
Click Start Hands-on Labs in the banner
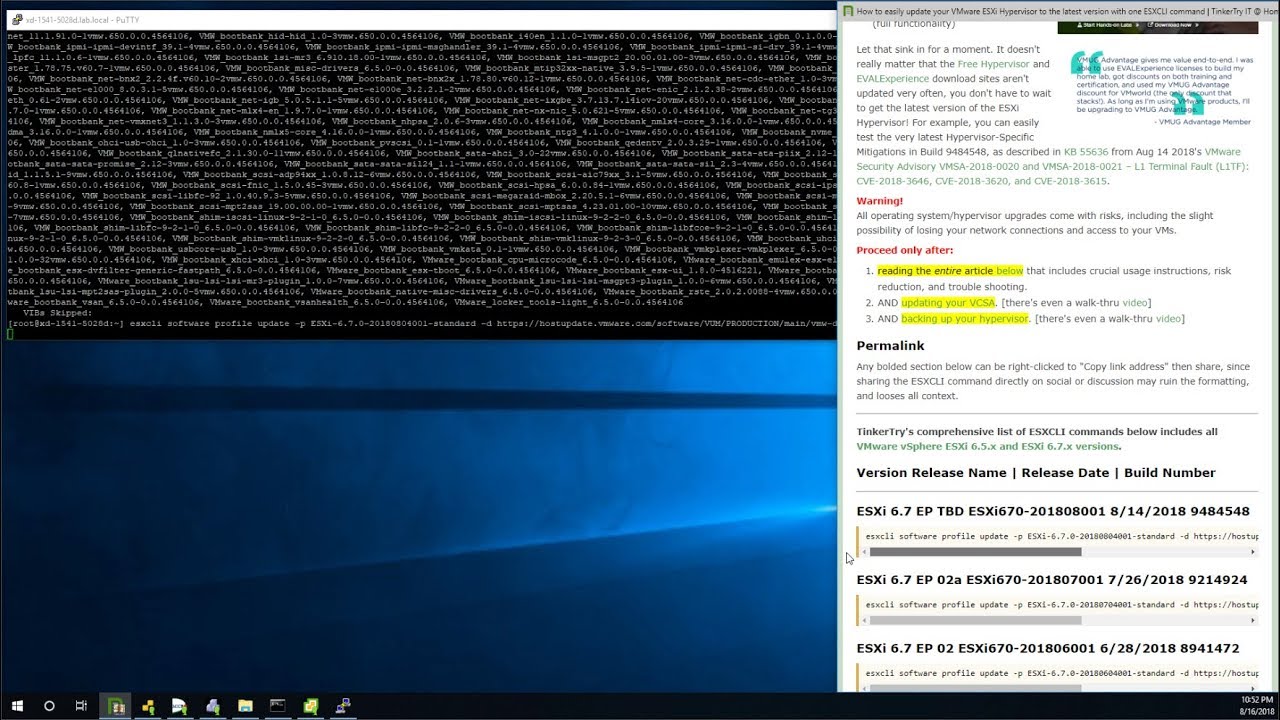pos(1105,25)
